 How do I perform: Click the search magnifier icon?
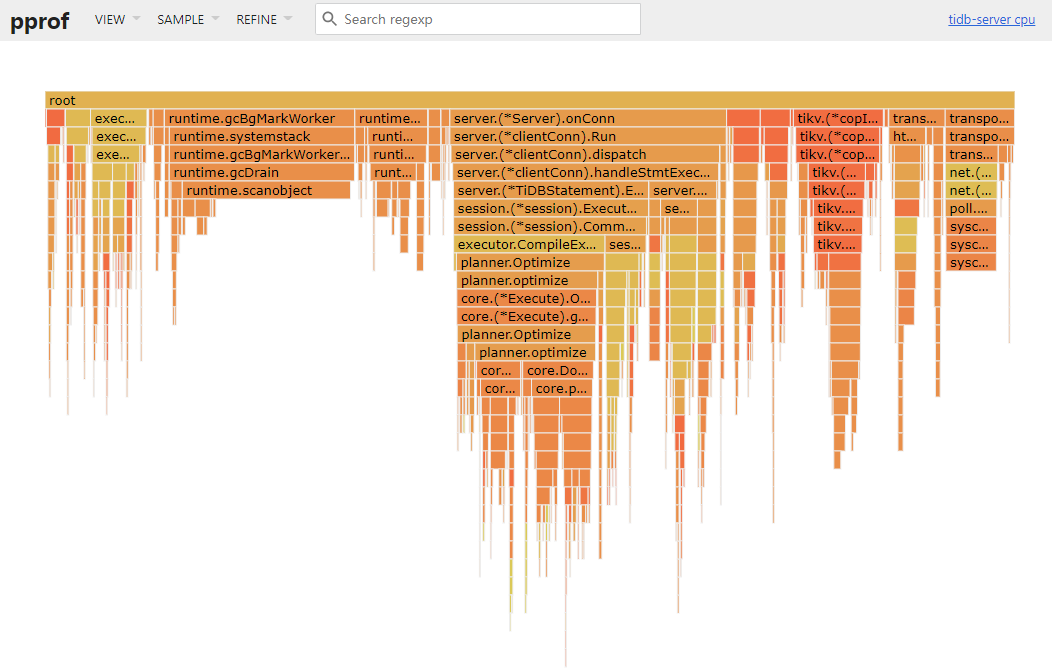point(329,19)
